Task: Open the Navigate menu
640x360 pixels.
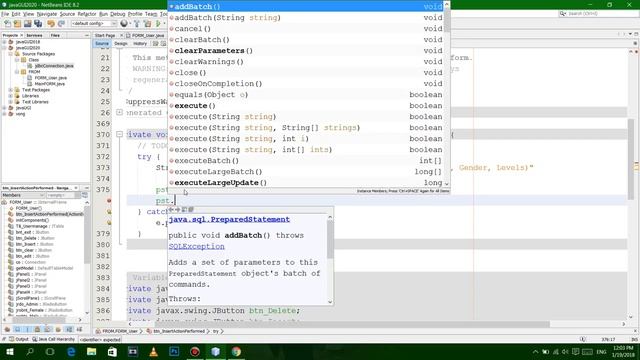Action: tap(47, 14)
